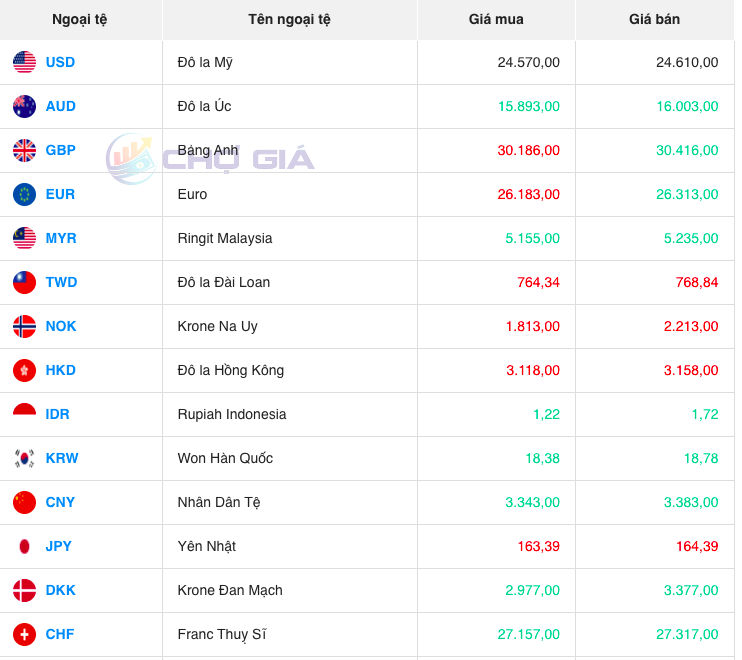This screenshot has width=742, height=660.
Task: Click the Norwegian flag beside NOK
Action: (24, 326)
